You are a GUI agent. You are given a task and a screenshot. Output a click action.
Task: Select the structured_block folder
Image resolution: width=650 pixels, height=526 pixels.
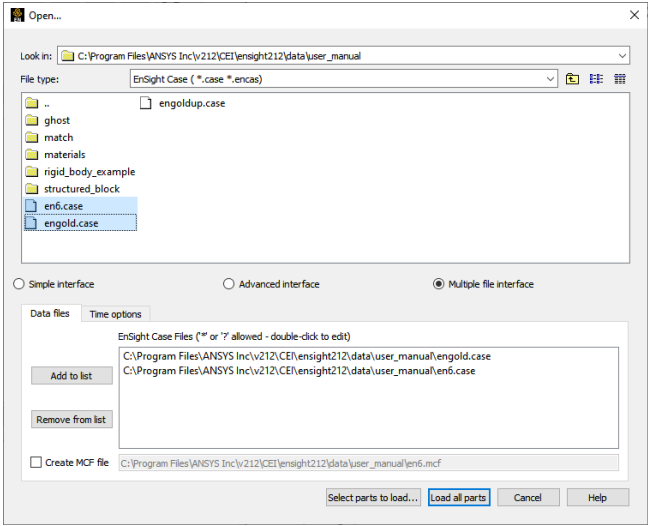(x=72, y=189)
